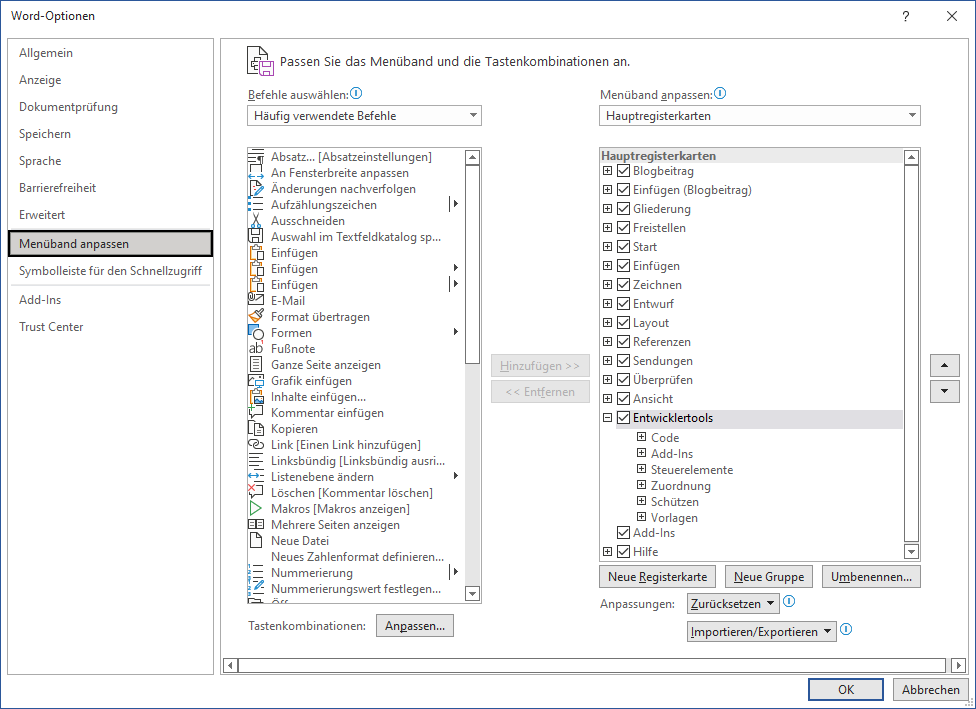Select Symbolleiste für den Schnellzugriff
The image size is (976, 709).
pos(111,271)
